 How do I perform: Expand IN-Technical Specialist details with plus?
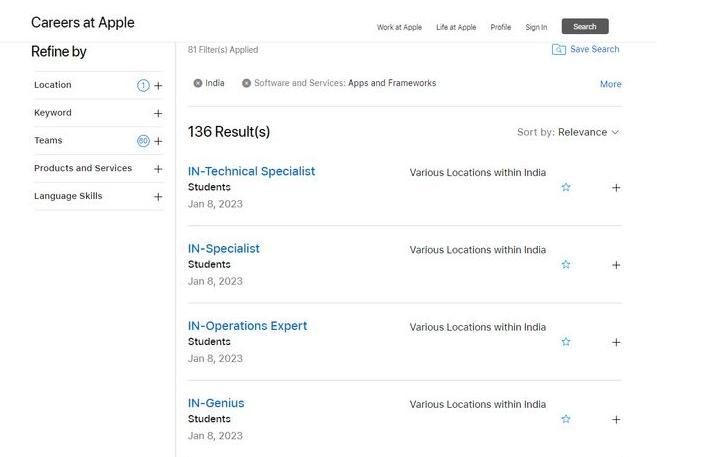(616, 187)
